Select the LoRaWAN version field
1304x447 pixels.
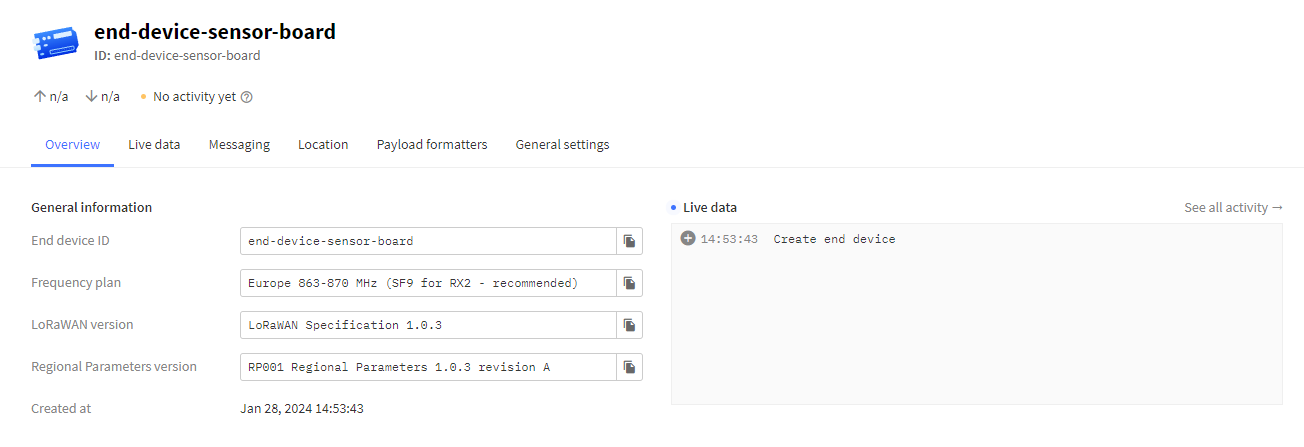coord(428,325)
